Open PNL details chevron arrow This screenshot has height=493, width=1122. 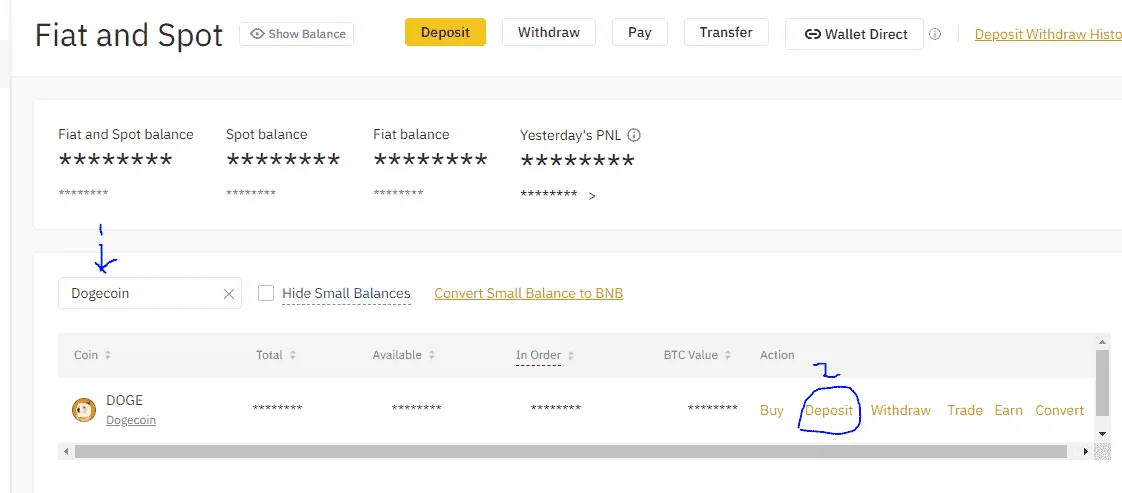pyautogui.click(x=592, y=195)
